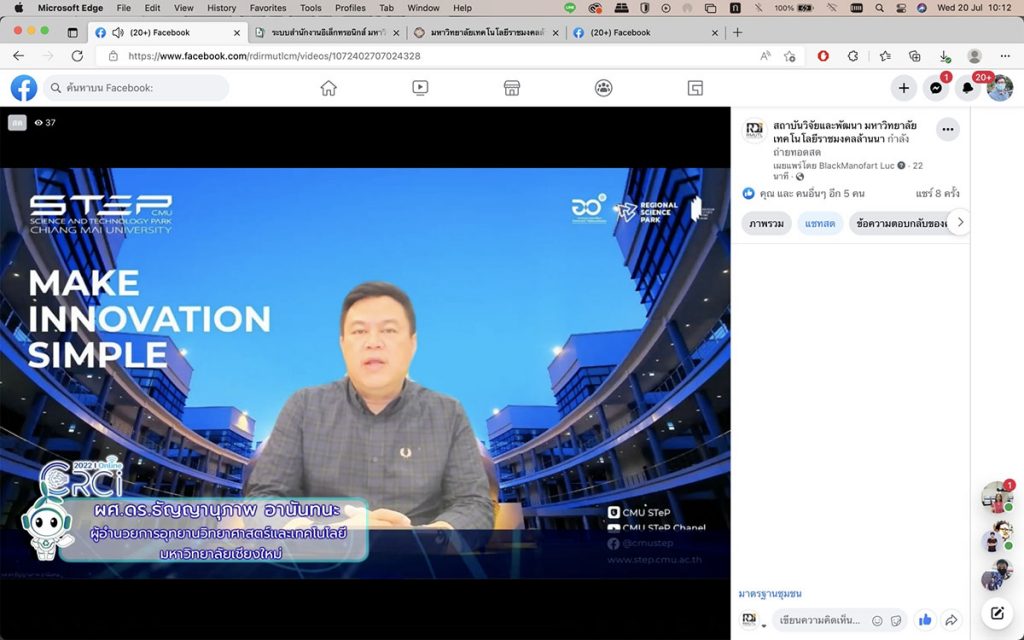Open the มาตรฐานชุมชน link
The width and height of the screenshot is (1024, 640).
[769, 594]
